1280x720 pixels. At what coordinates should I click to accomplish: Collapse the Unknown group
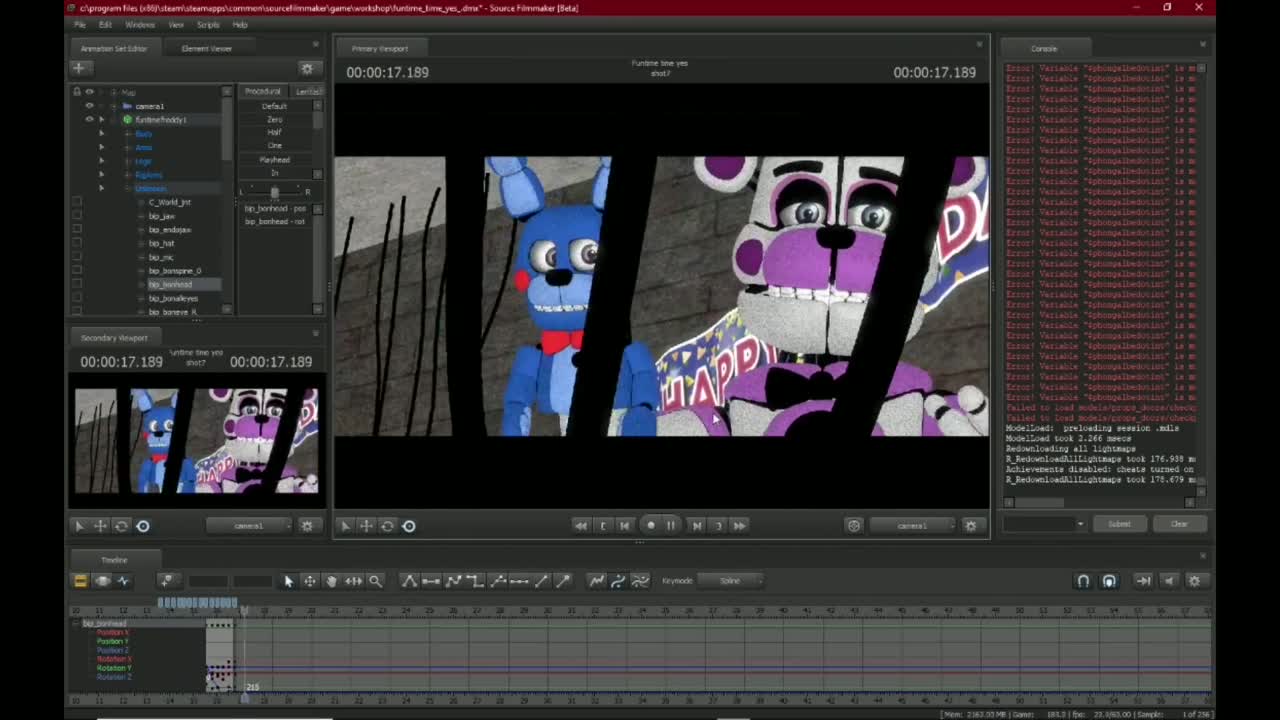[101, 188]
